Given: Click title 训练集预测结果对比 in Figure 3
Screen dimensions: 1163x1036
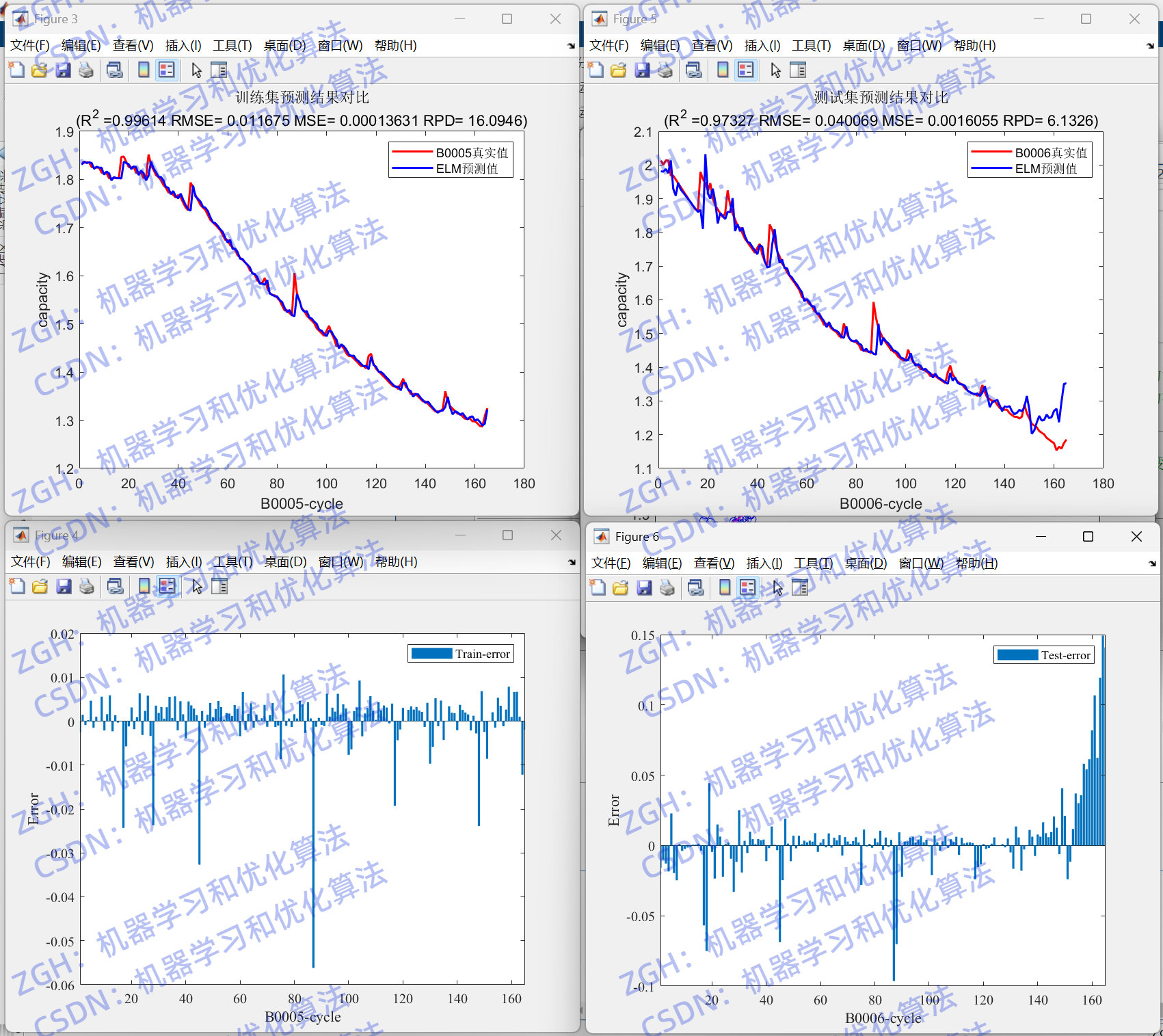Looking at the screenshot, I should (302, 98).
